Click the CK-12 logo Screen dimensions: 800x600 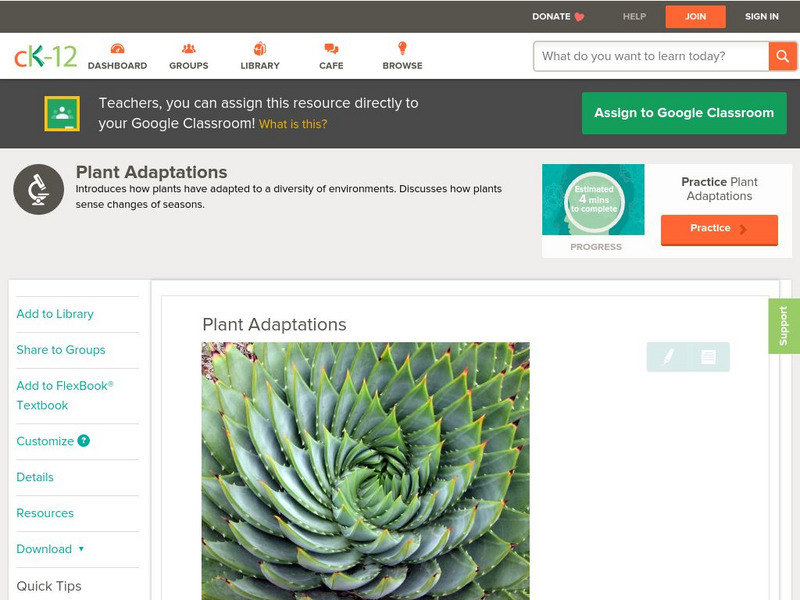[x=45, y=56]
